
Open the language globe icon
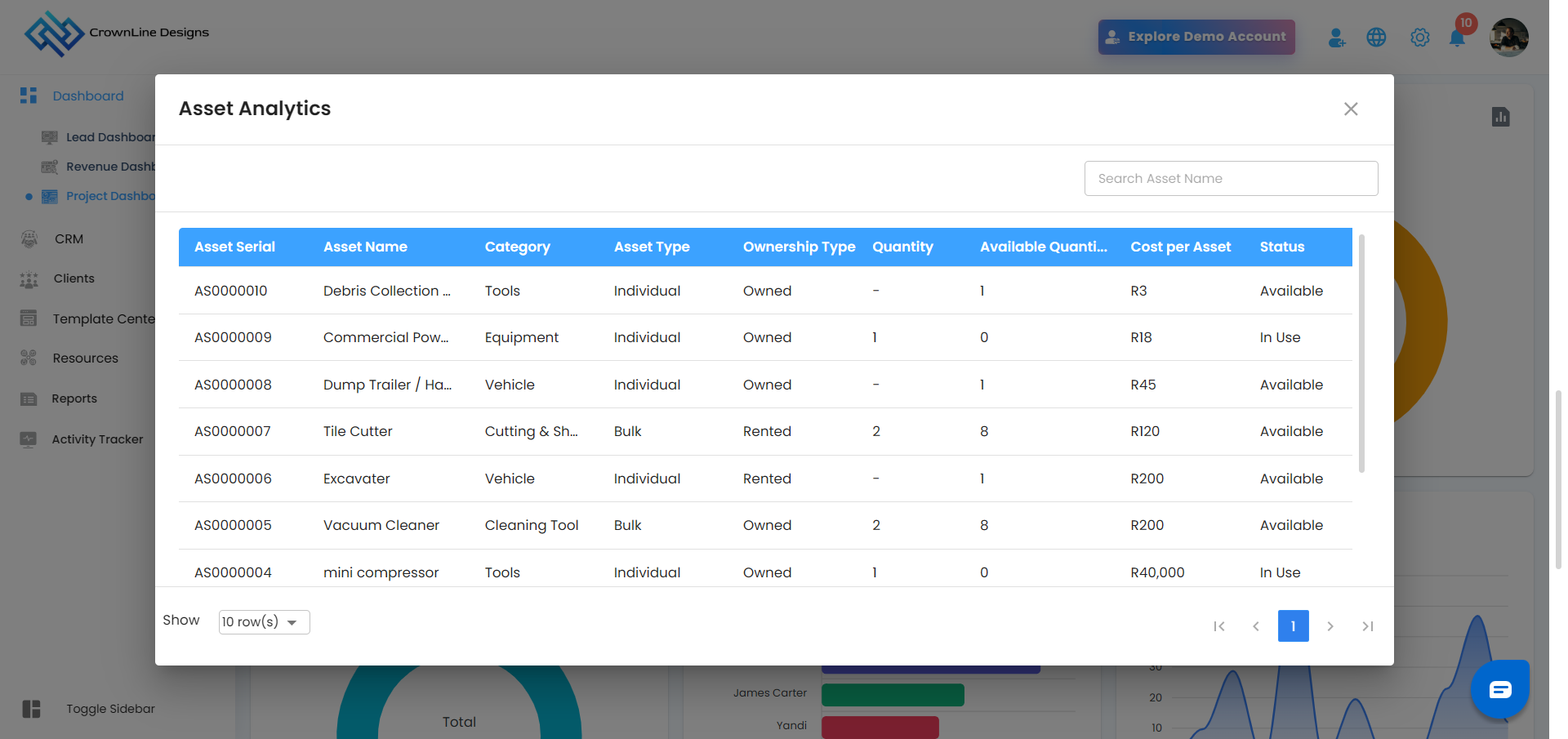(1376, 38)
